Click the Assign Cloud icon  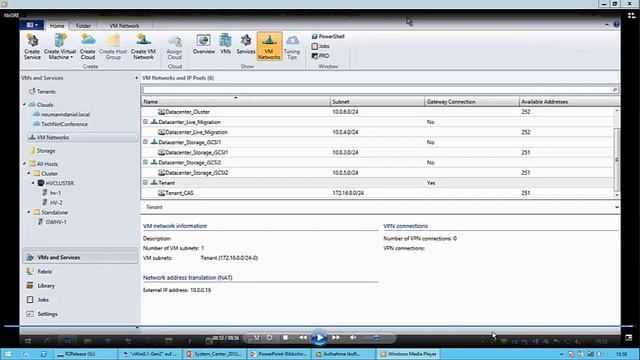[174, 47]
